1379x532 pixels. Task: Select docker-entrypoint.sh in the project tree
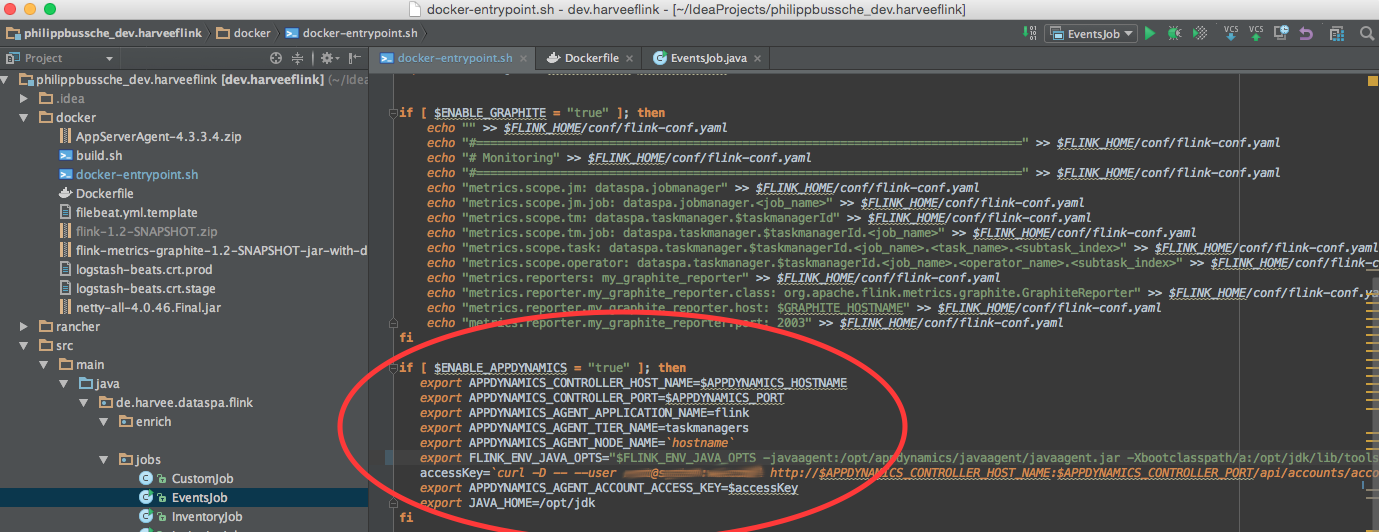128,174
